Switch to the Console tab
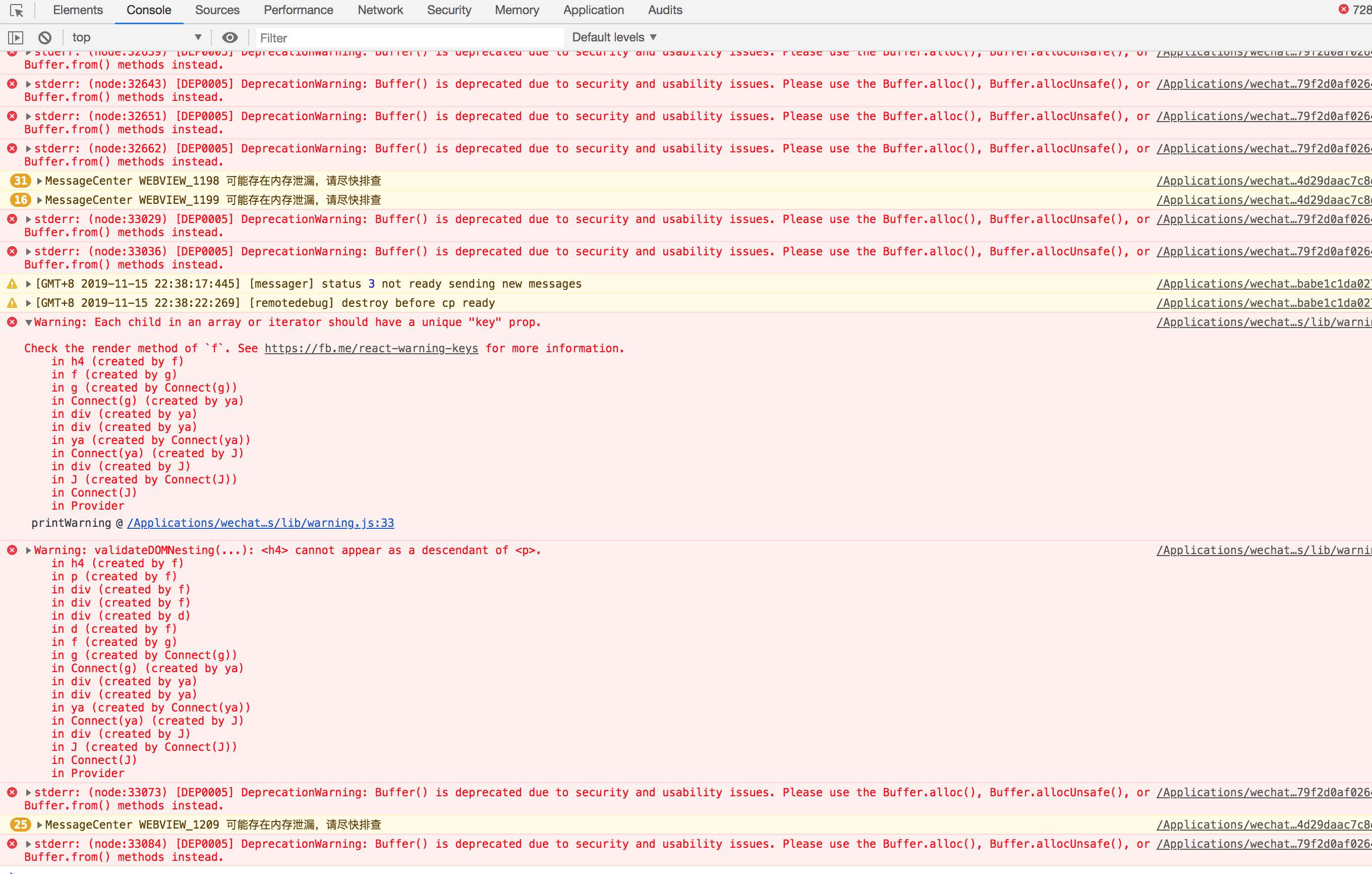This screenshot has height=874, width=1372. (149, 10)
